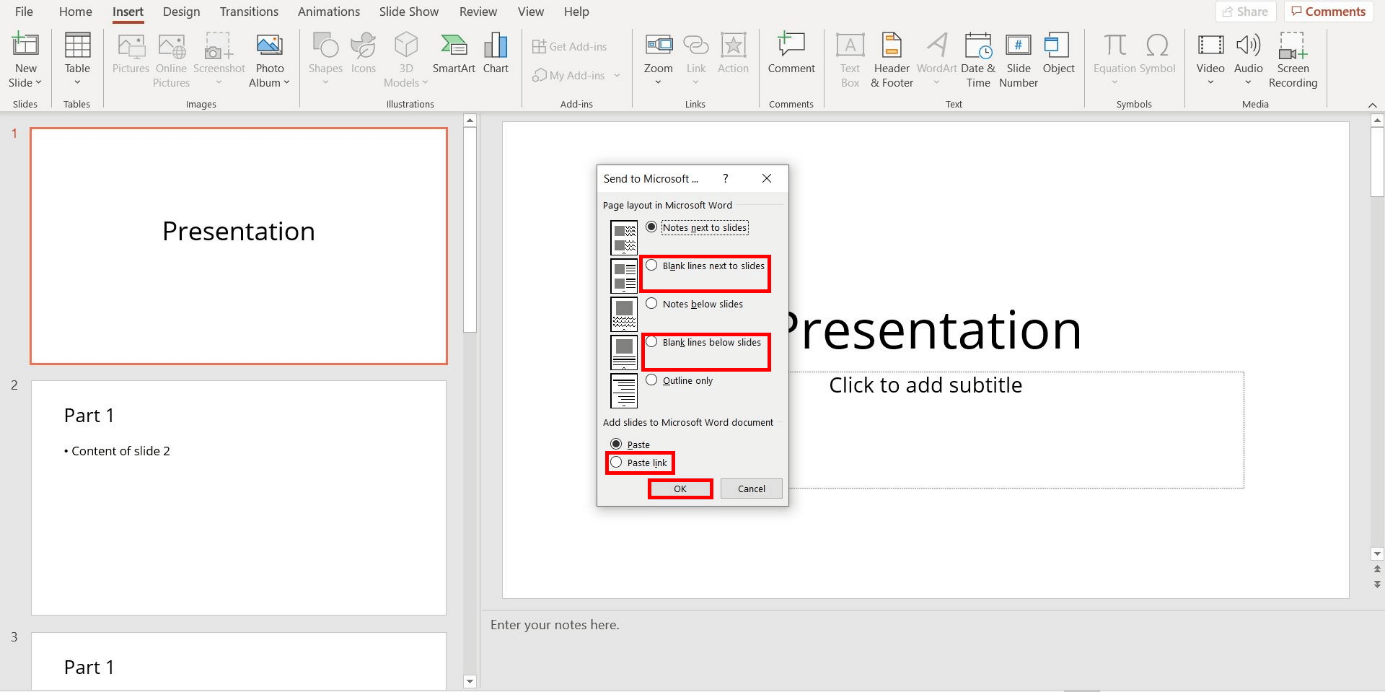Select the Paste radio button
The width and height of the screenshot is (1385, 692).
(616, 444)
